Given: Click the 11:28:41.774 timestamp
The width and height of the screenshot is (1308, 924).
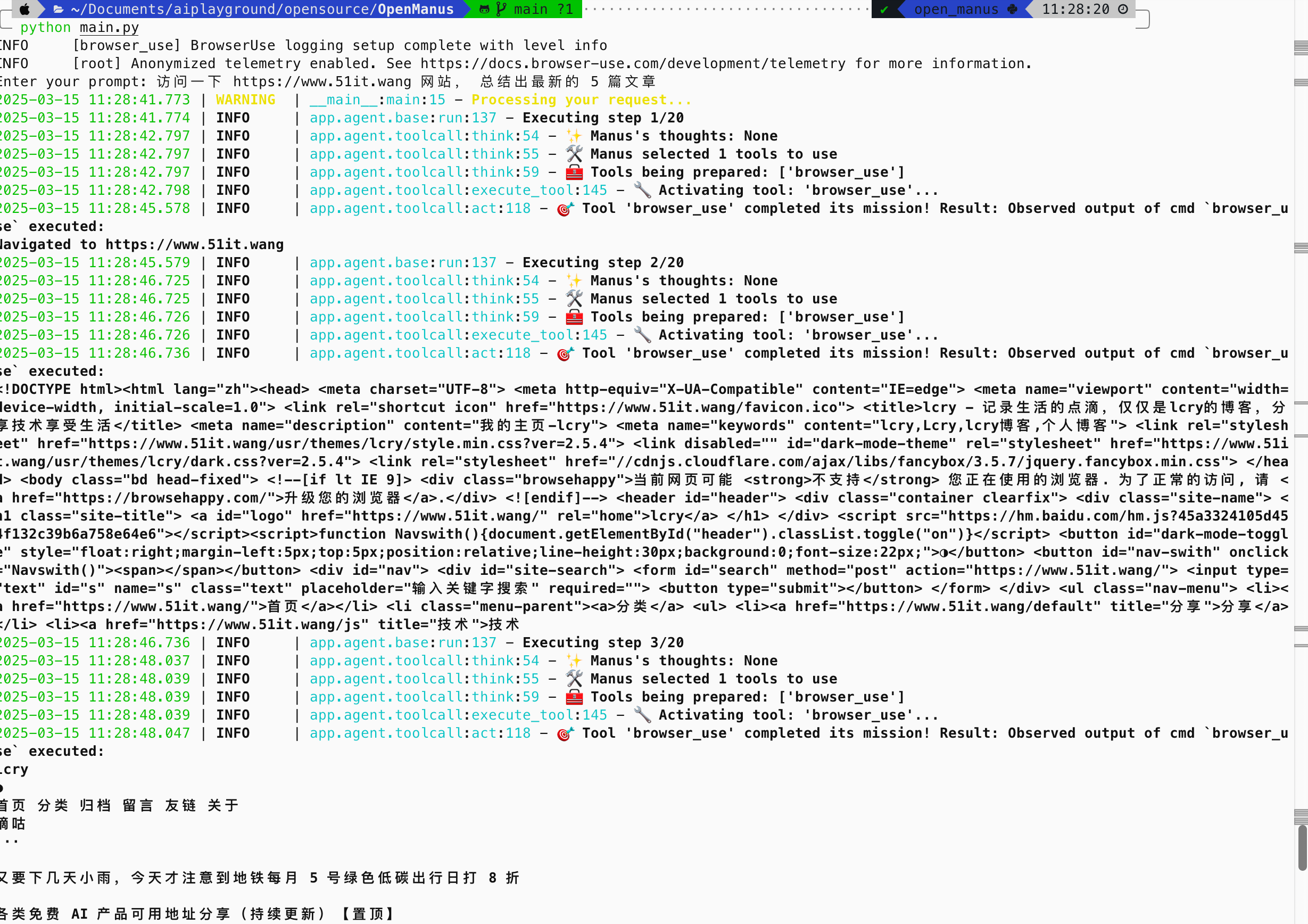Looking at the screenshot, I should pyautogui.click(x=95, y=118).
